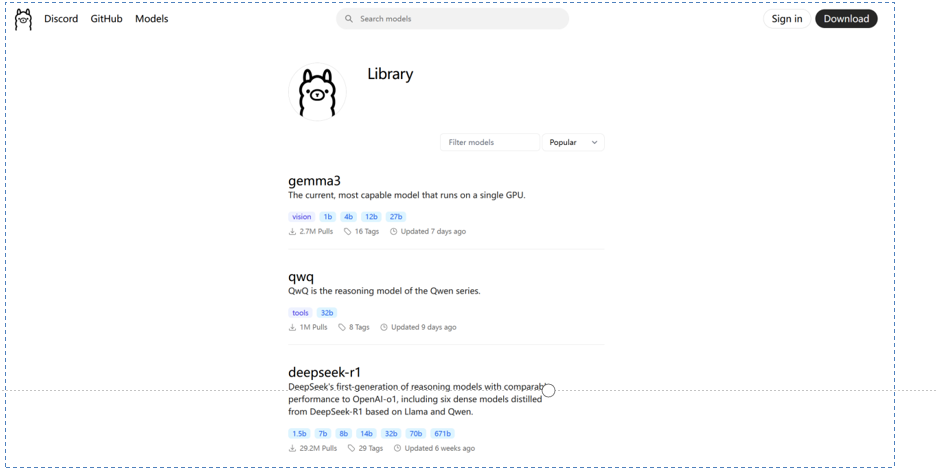Focus the Filter models input
938x470 pixels.
point(490,142)
